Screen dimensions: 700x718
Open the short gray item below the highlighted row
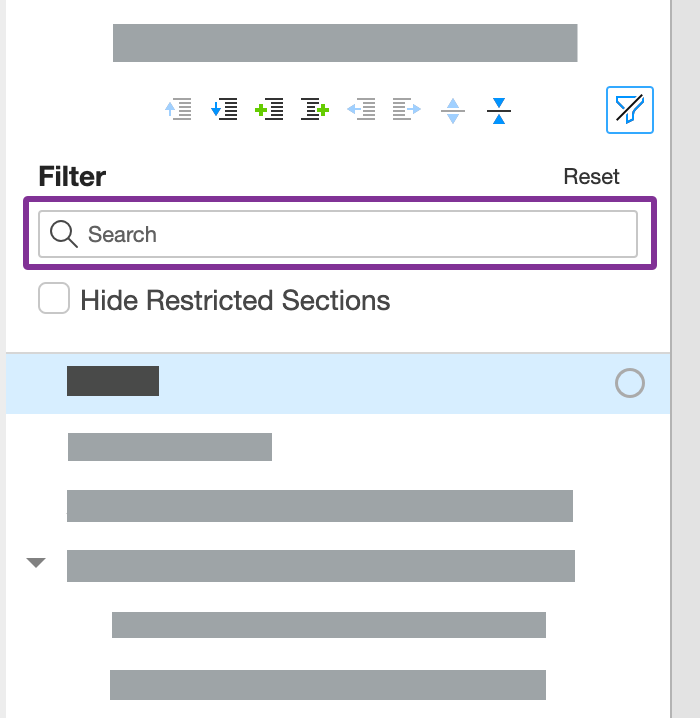(170, 447)
